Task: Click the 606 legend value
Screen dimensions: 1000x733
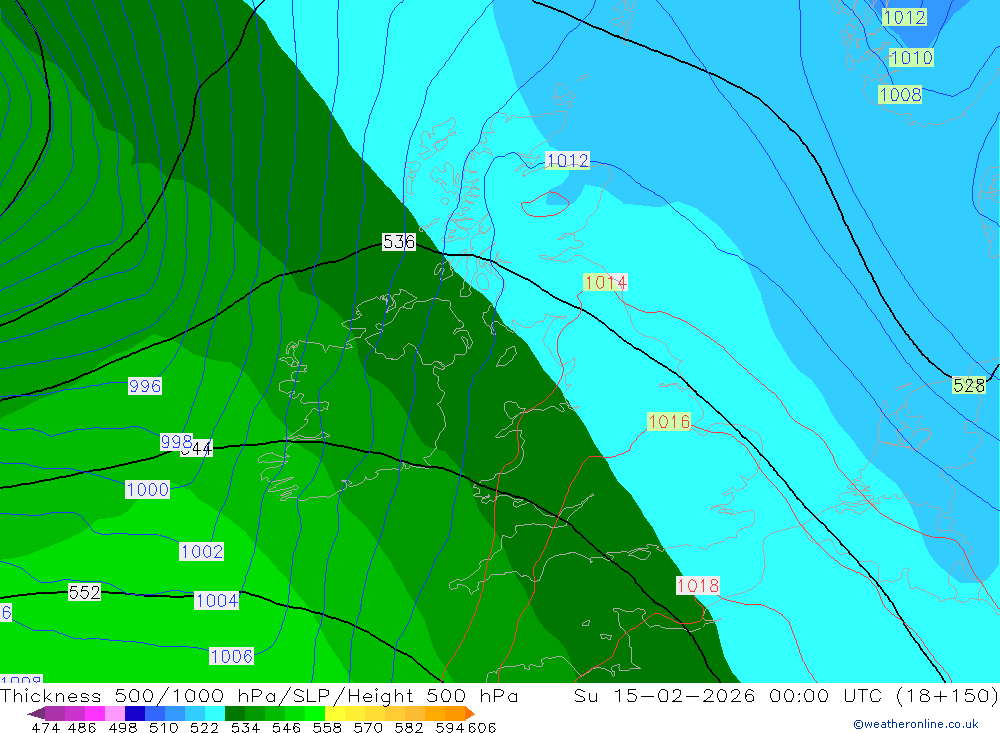Action: coord(482,727)
